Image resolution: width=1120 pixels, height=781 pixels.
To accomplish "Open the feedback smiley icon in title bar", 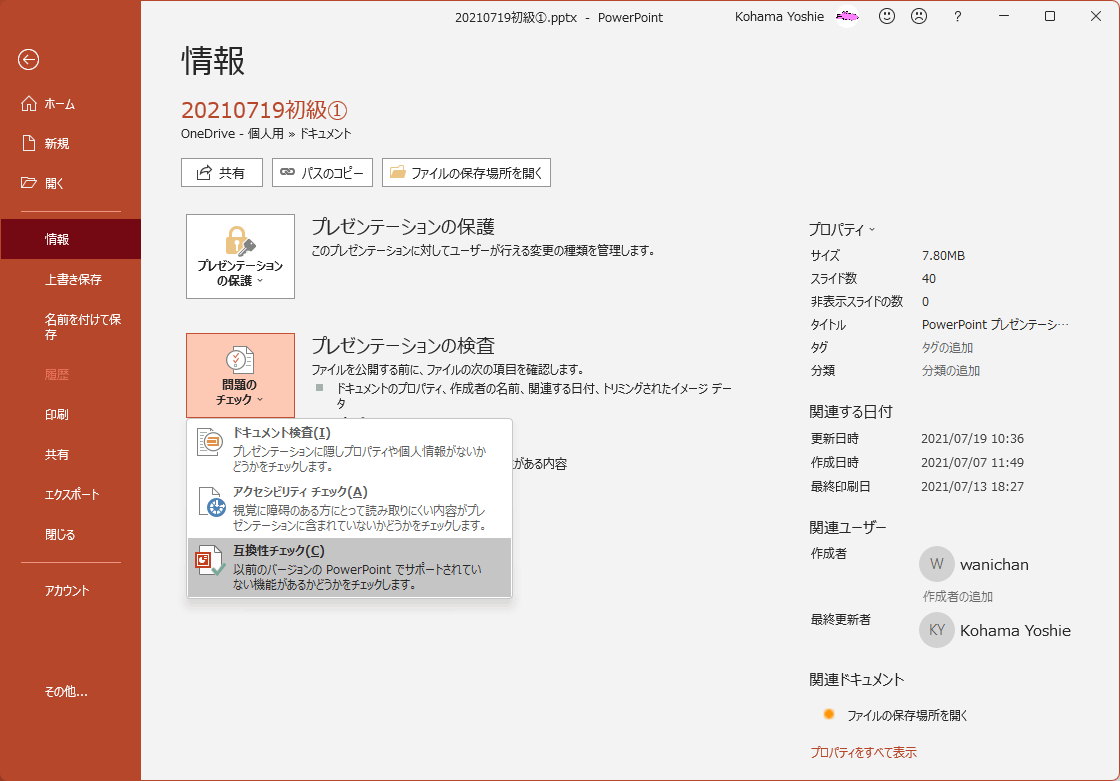I will pyautogui.click(x=886, y=16).
